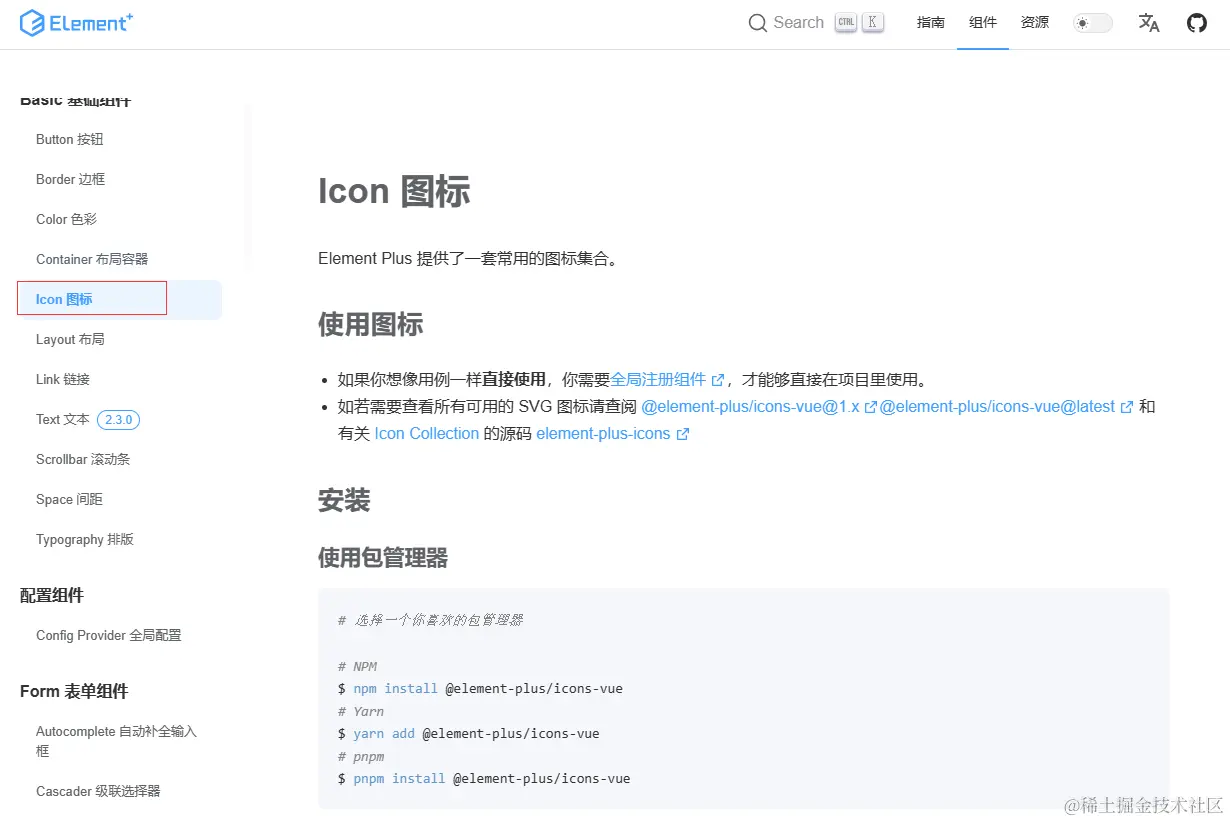
Task: Select Autocomplete 自动补全输入框 in sidebar
Action: [x=117, y=741]
